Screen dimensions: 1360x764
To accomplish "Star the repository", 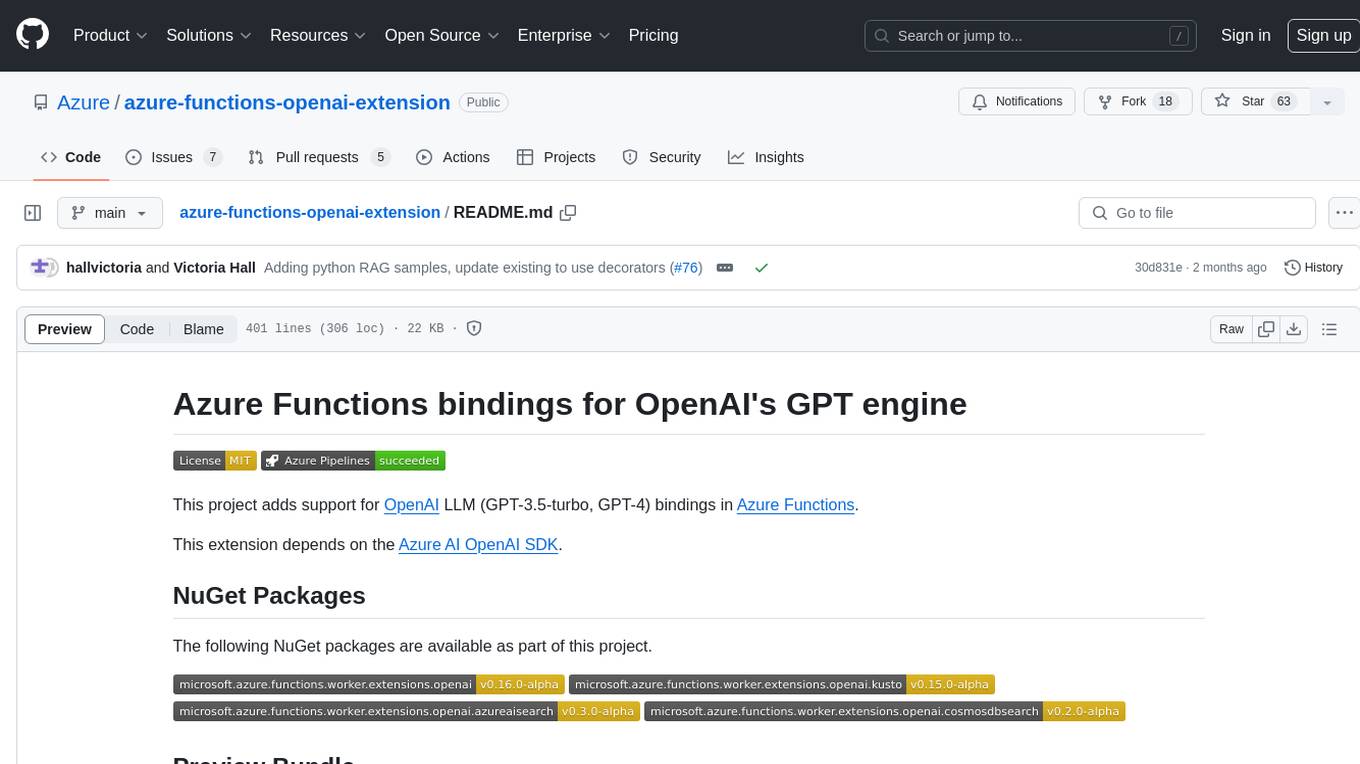I will [1255, 102].
